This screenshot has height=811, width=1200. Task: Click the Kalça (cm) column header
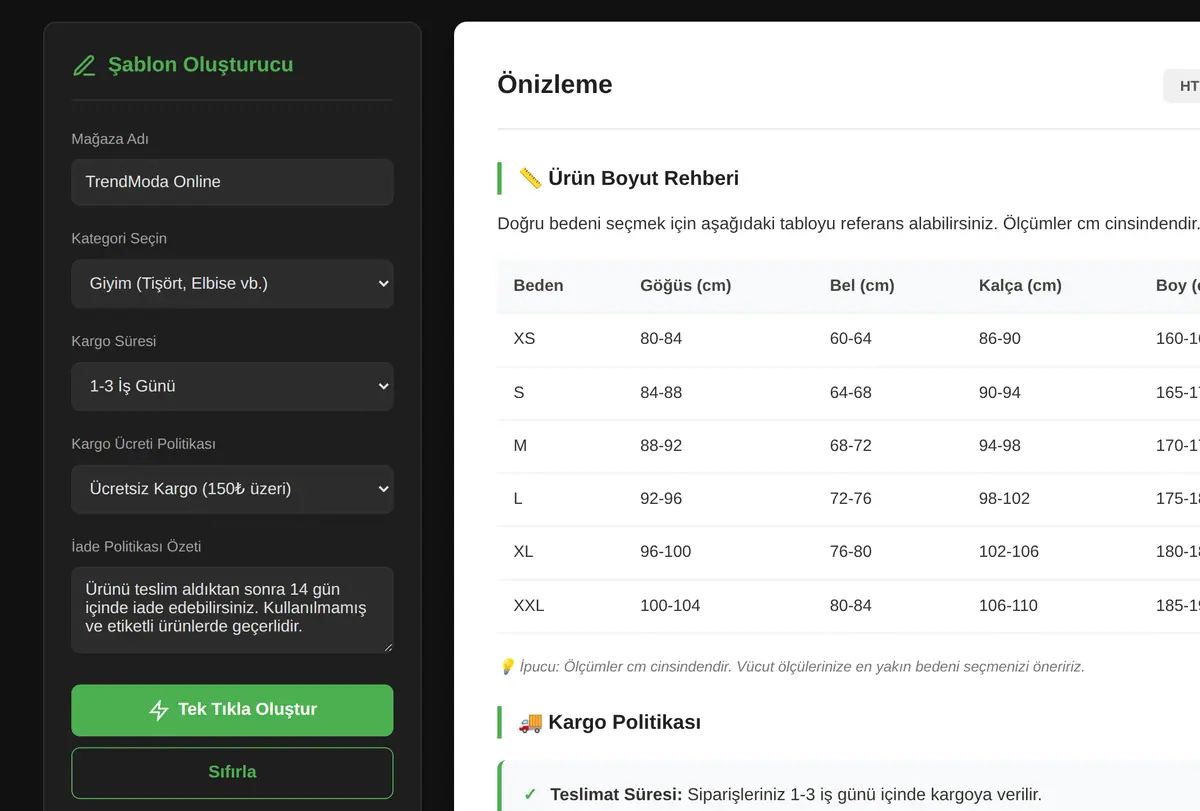tap(1020, 286)
